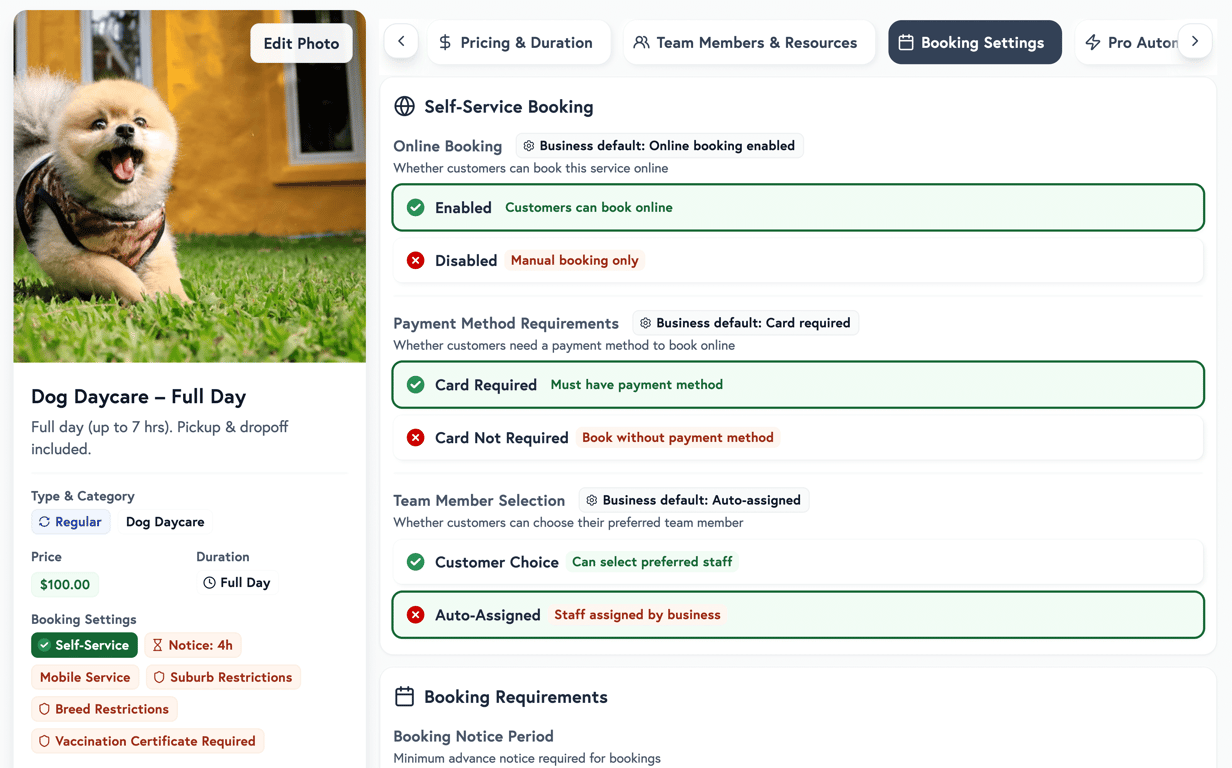Select the Disabled online booking option
The image size is (1232, 768).
click(x=797, y=260)
